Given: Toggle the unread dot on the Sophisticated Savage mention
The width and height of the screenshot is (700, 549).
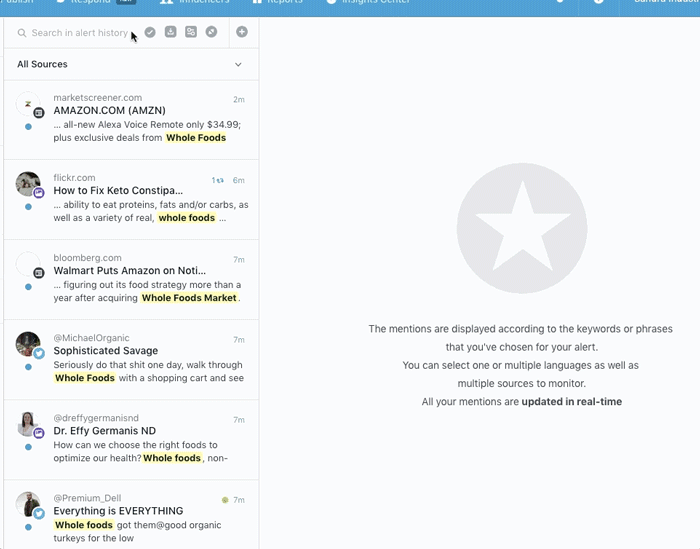Looking at the screenshot, I should point(28,367).
